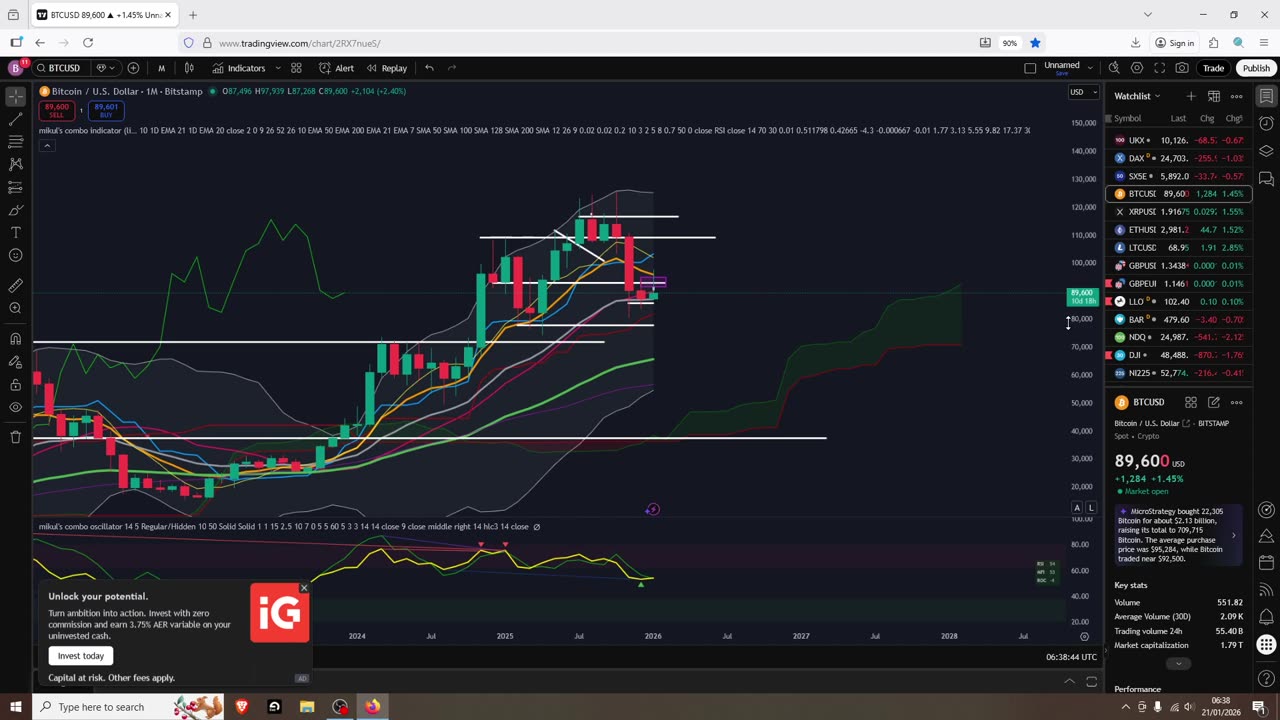Collapse the indicator legend arrow
This screenshot has width=1280, height=720.
click(46, 145)
